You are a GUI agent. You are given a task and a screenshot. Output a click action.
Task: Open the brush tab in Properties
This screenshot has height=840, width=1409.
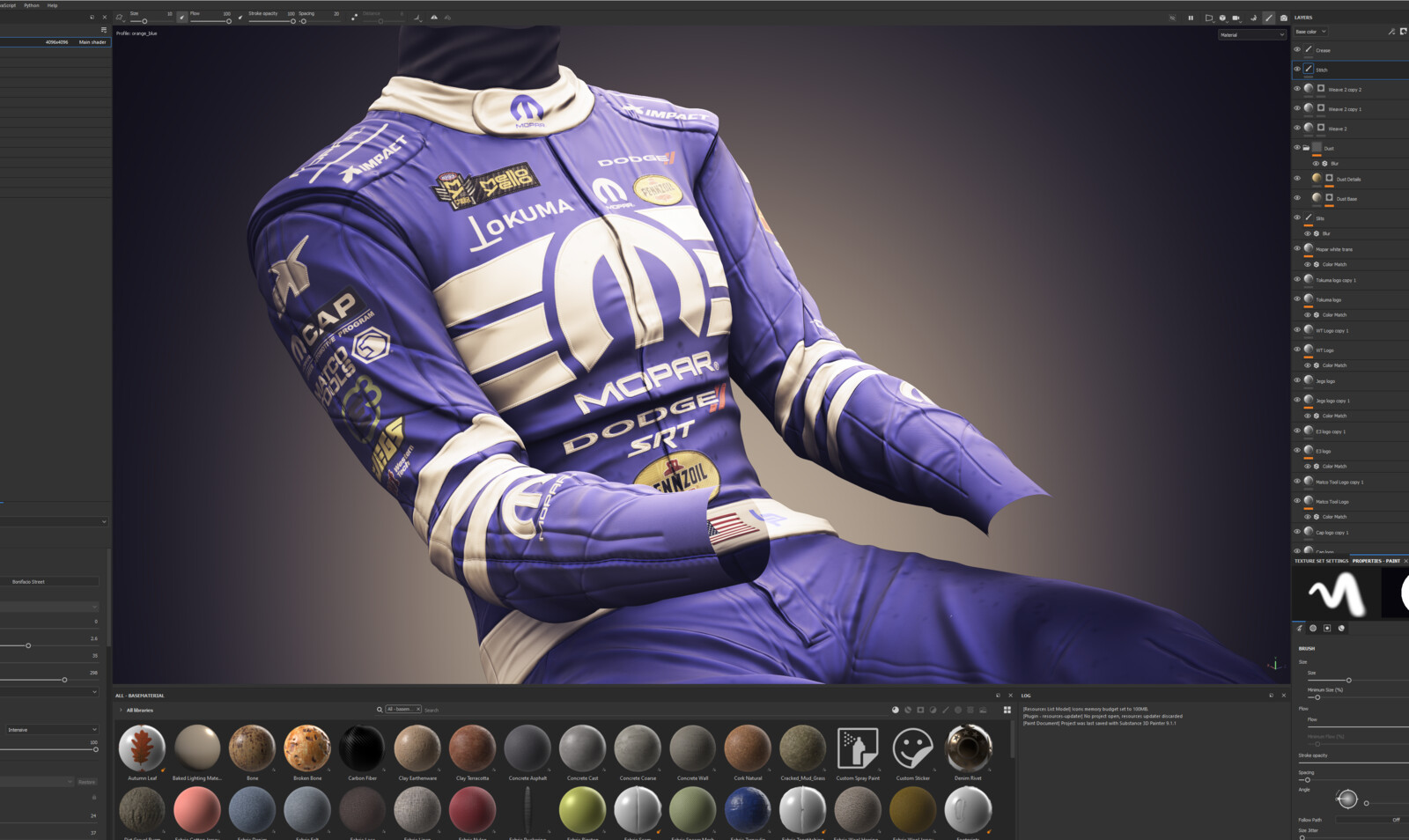tap(1299, 628)
